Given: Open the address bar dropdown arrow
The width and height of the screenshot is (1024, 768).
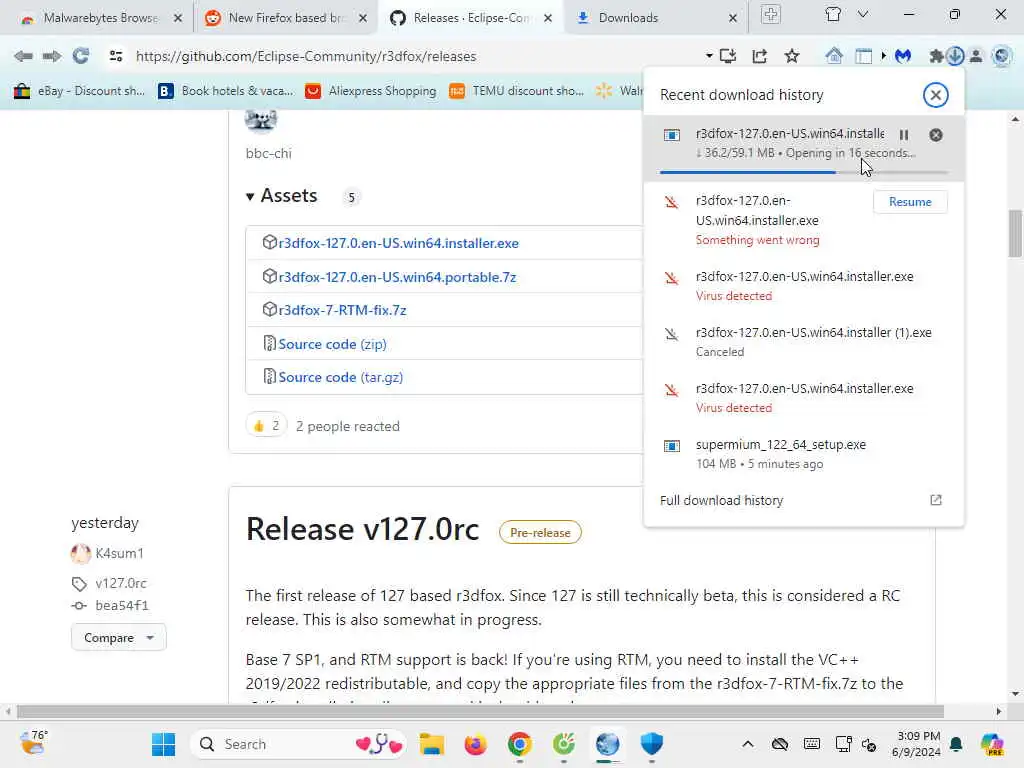Looking at the screenshot, I should tap(709, 56).
